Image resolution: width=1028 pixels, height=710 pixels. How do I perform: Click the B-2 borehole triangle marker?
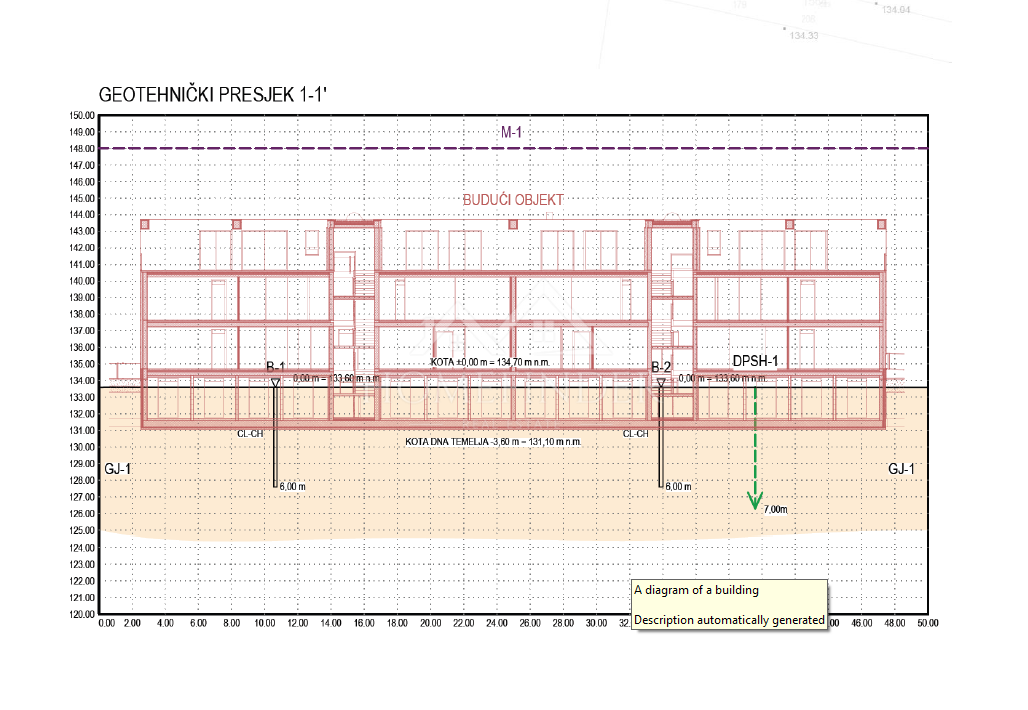pyautogui.click(x=661, y=383)
